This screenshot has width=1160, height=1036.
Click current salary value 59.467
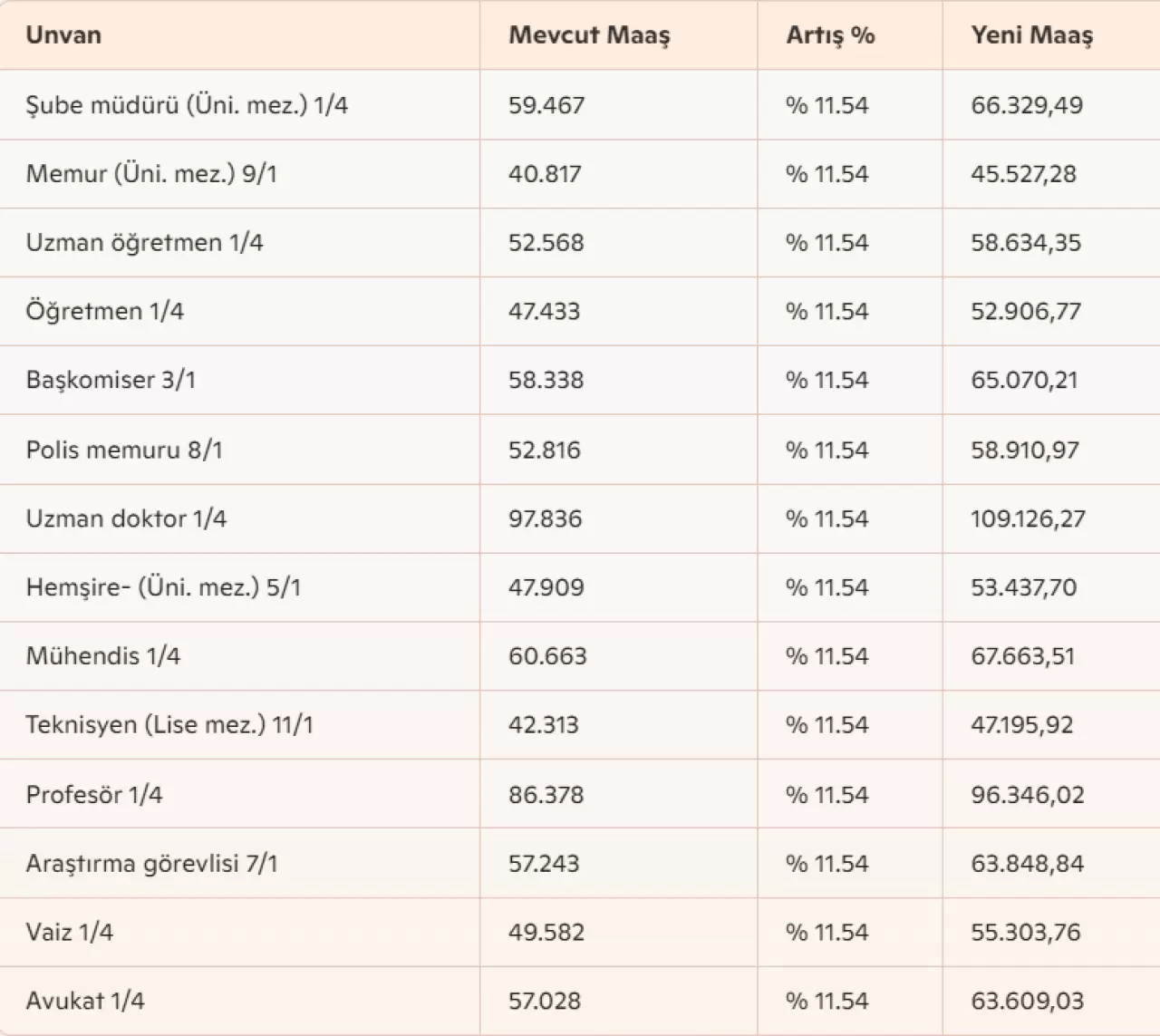(546, 105)
